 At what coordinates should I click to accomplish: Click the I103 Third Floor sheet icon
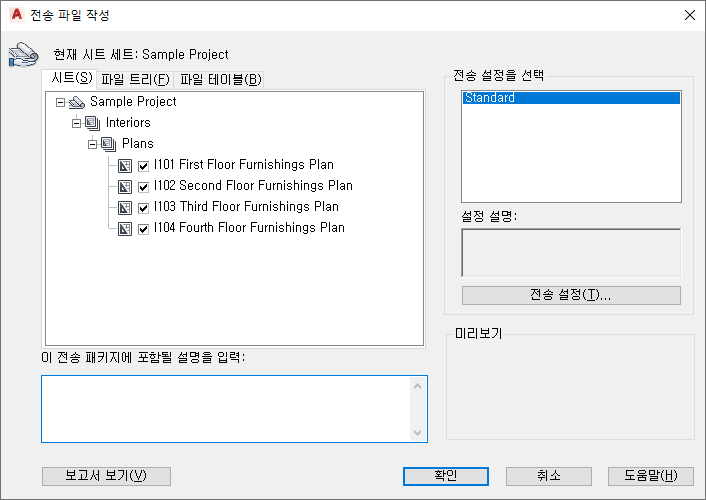pos(125,207)
